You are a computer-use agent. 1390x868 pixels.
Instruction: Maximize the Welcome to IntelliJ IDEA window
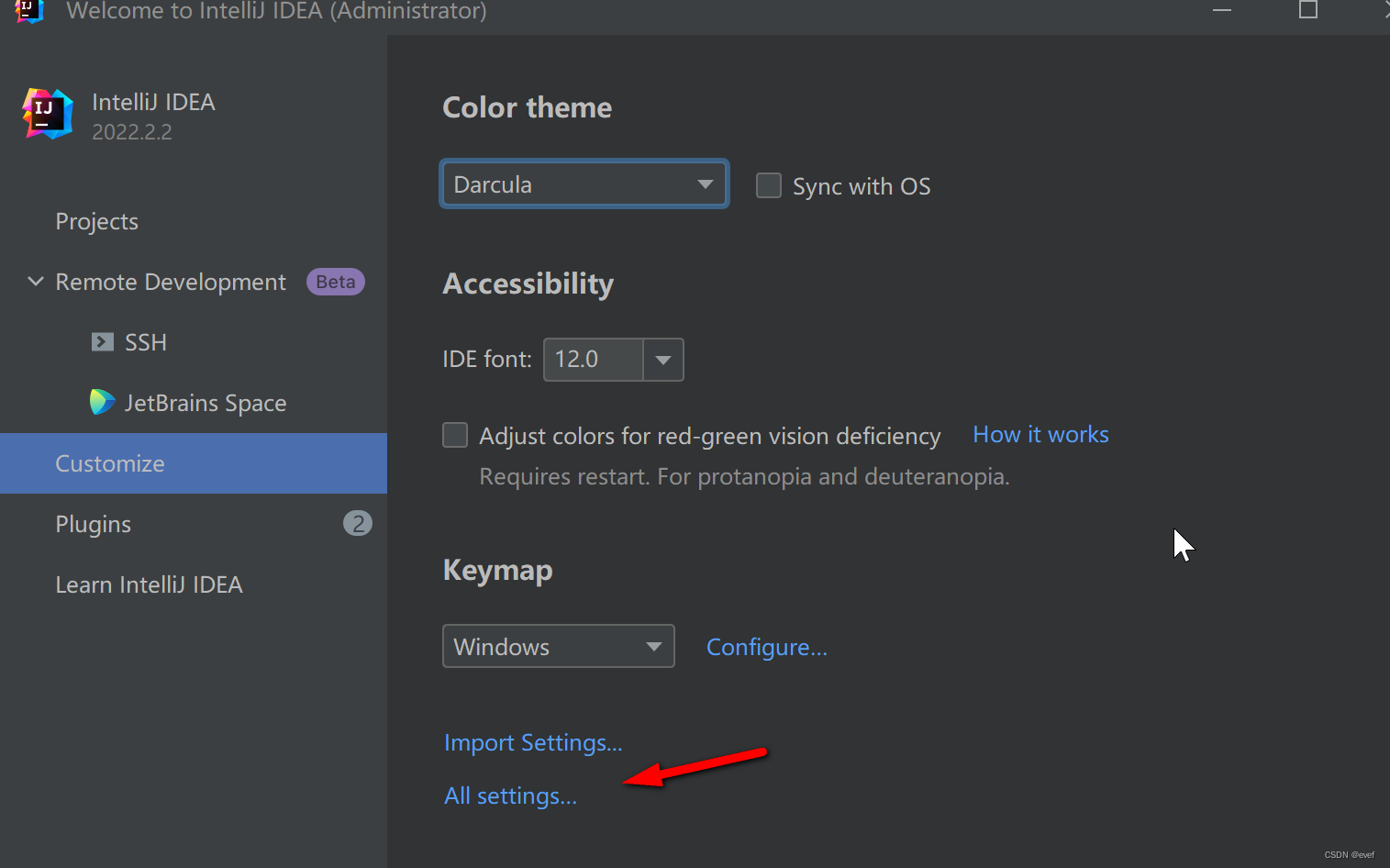point(1308,10)
